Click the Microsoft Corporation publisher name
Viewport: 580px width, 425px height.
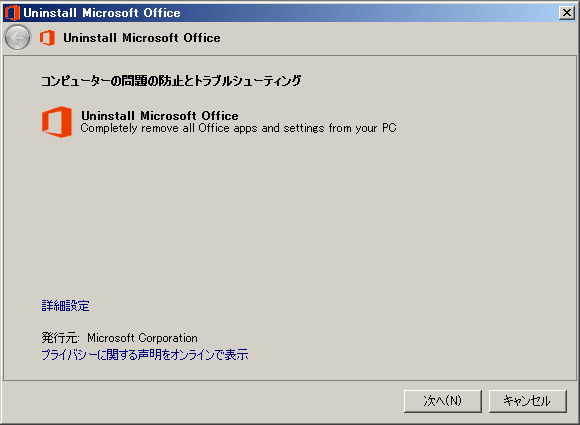click(142, 338)
